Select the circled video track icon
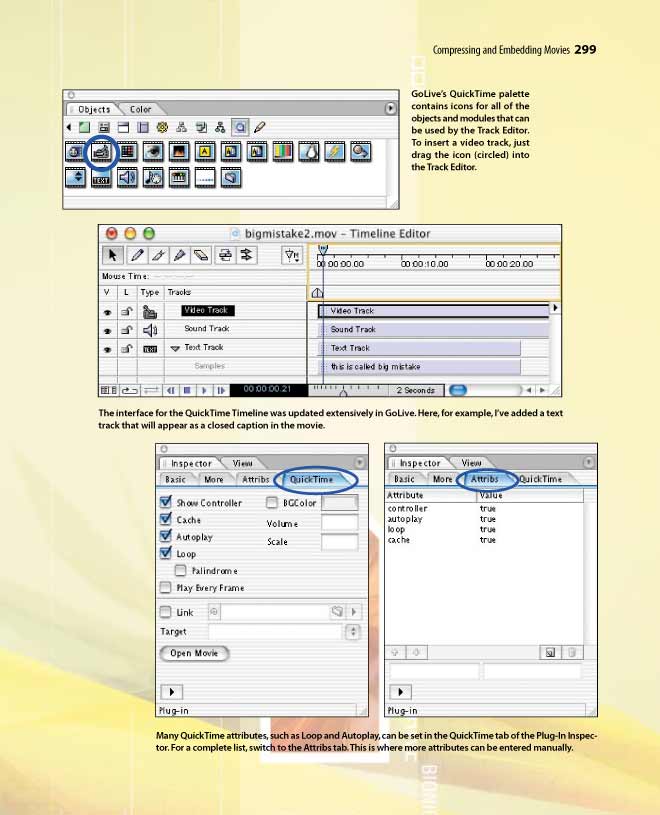 [x=101, y=152]
